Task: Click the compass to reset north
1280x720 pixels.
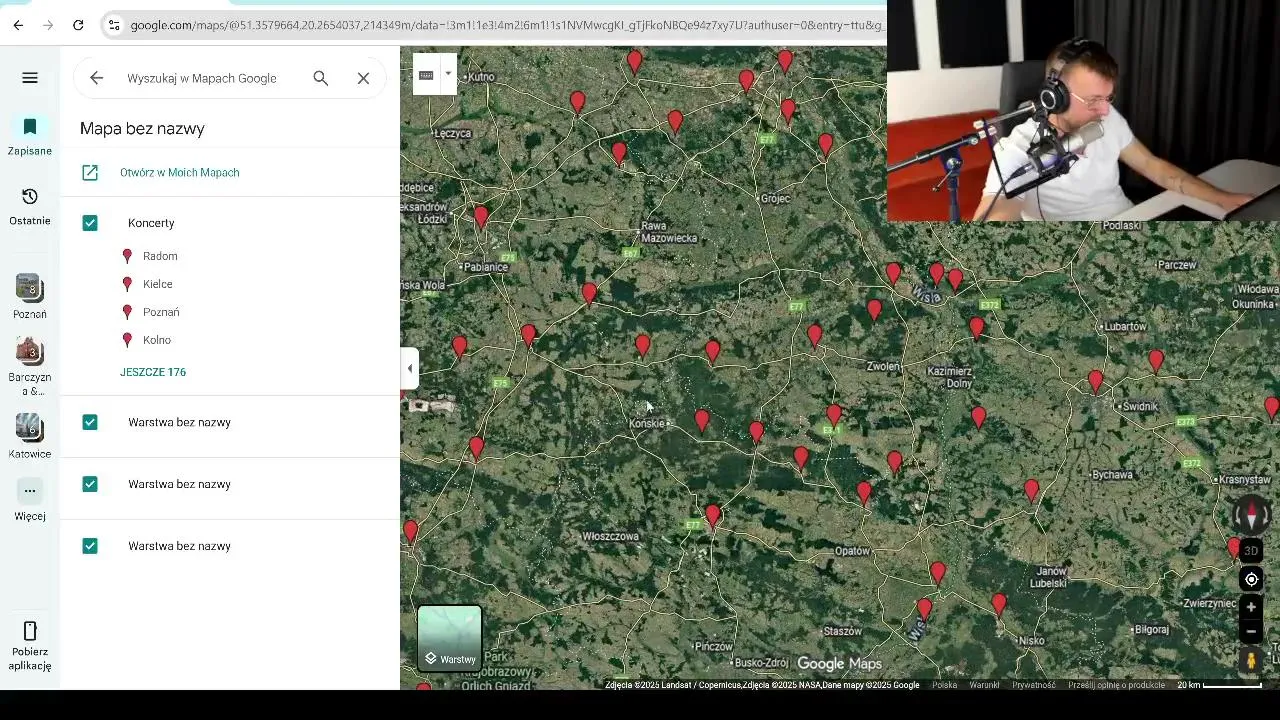Action: (x=1251, y=514)
